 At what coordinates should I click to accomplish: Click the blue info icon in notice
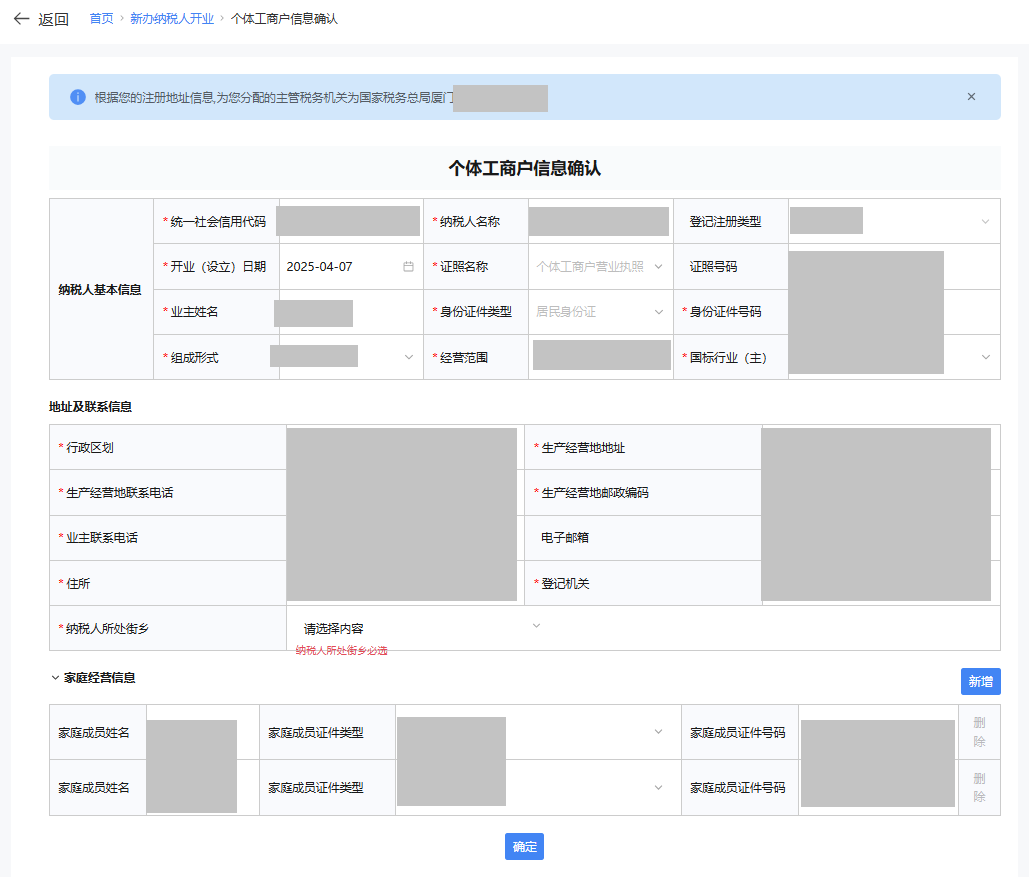pyautogui.click(x=77, y=97)
